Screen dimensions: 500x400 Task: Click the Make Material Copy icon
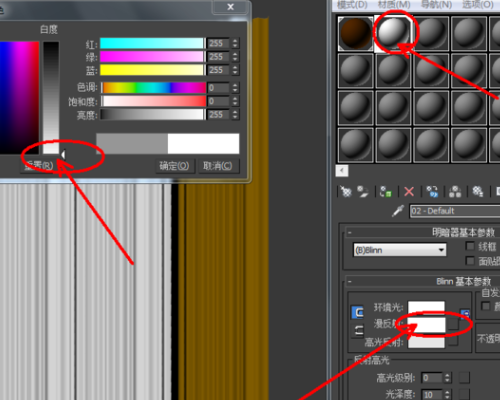432,192
